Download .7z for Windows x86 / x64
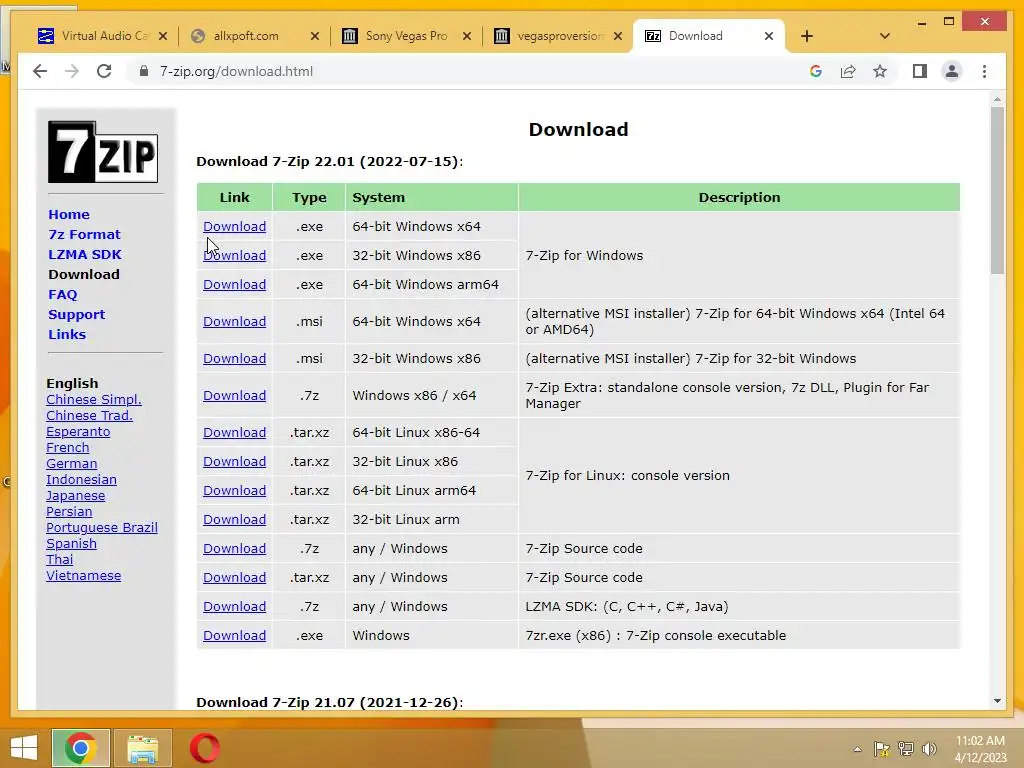Screen dimensions: 1024x768 (234, 396)
